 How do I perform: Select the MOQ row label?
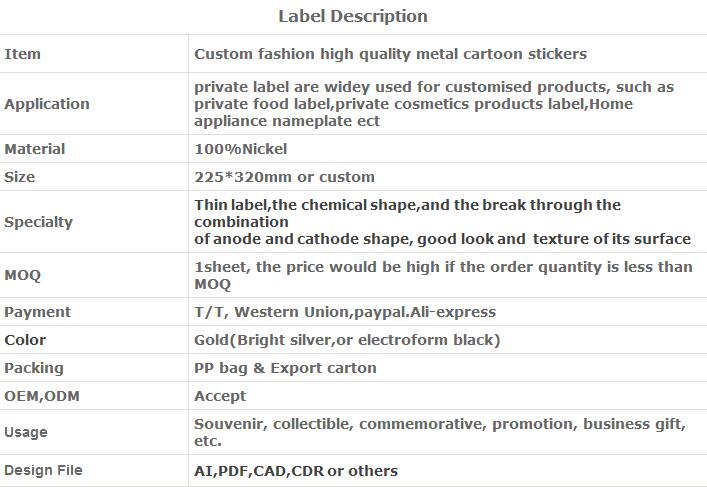(23, 276)
